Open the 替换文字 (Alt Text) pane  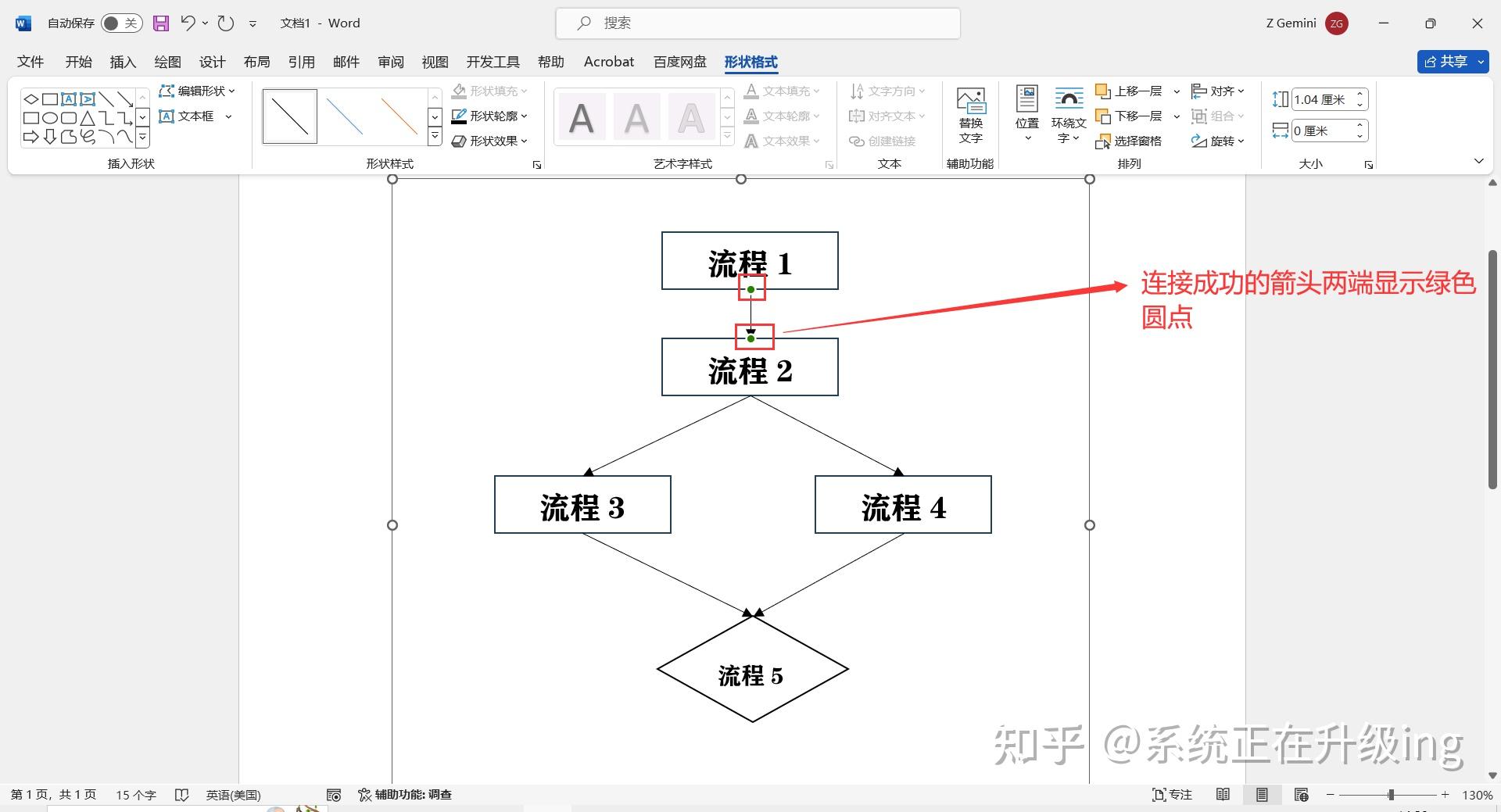point(970,116)
